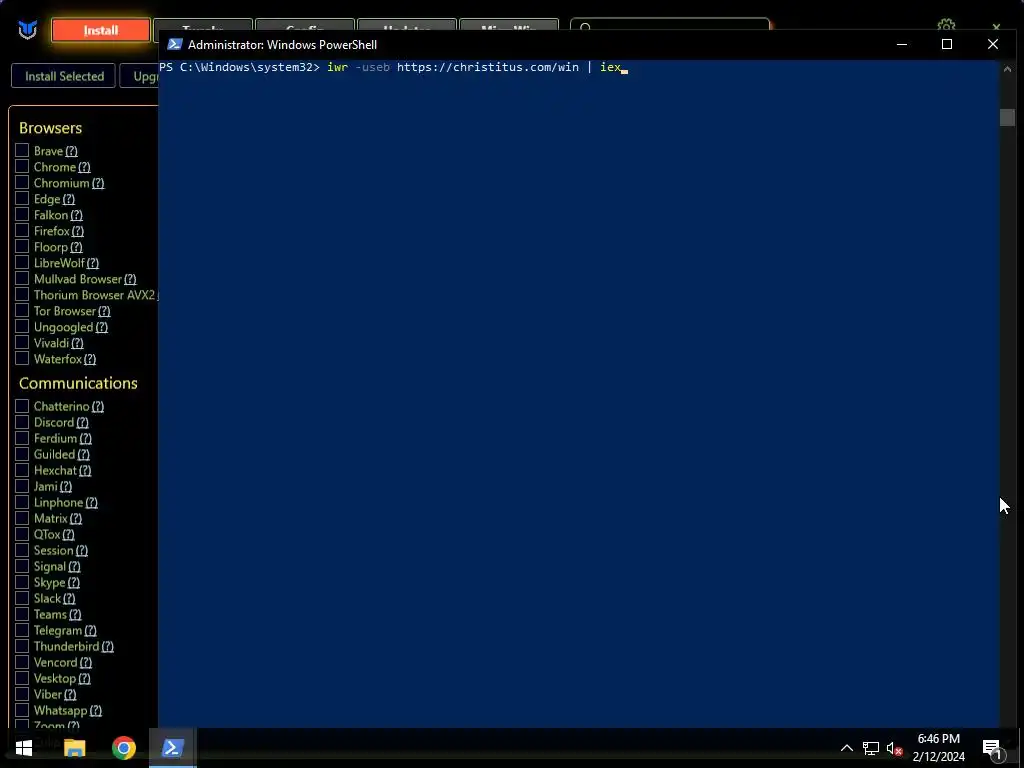The height and width of the screenshot is (768, 1024).
Task: Tick the Tor Browser checkbox
Action: tap(22, 310)
